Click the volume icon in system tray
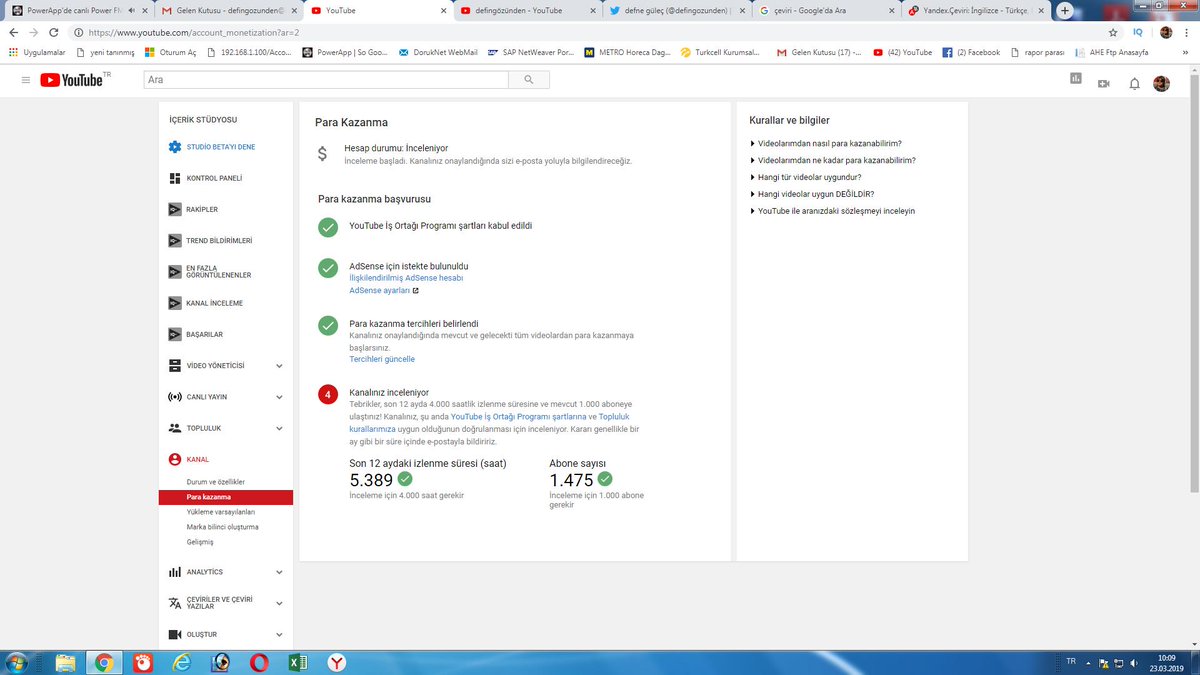The image size is (1200, 675). 1133,662
